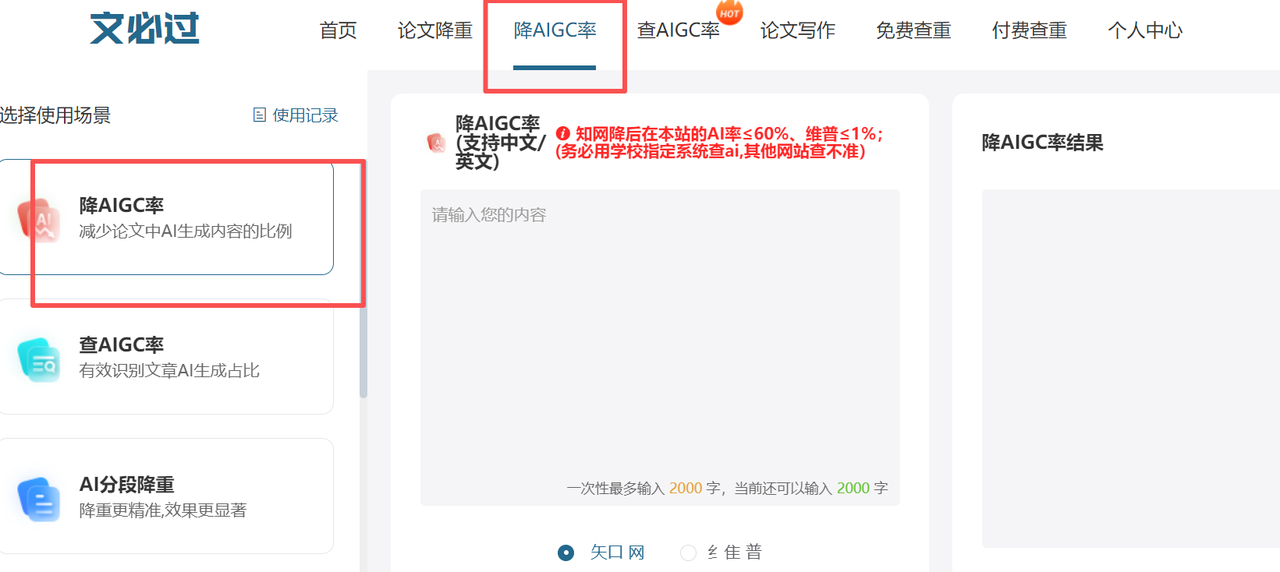The height and width of the screenshot is (572, 1280).
Task: Go to 论文降重 in the nav
Action: pos(435,31)
